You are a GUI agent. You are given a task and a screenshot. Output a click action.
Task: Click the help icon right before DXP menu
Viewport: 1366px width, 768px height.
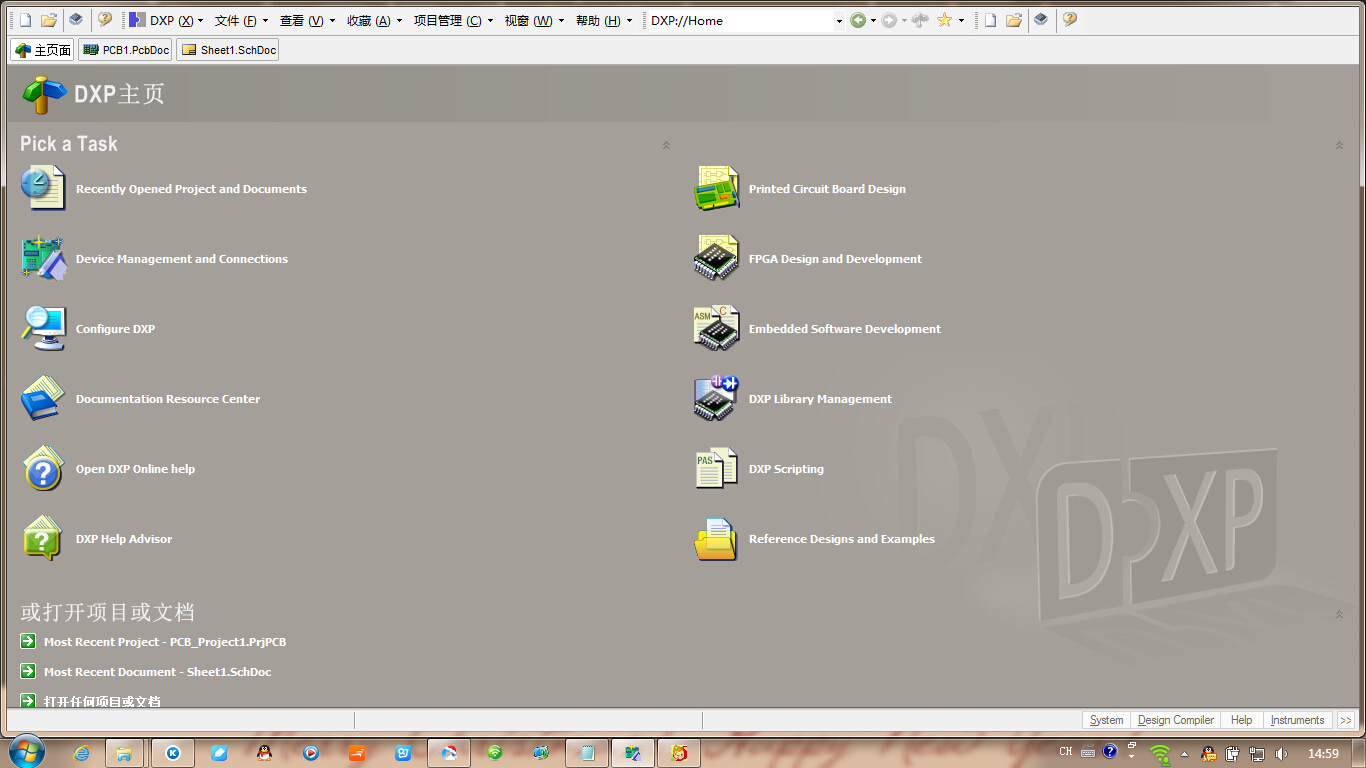coord(104,20)
